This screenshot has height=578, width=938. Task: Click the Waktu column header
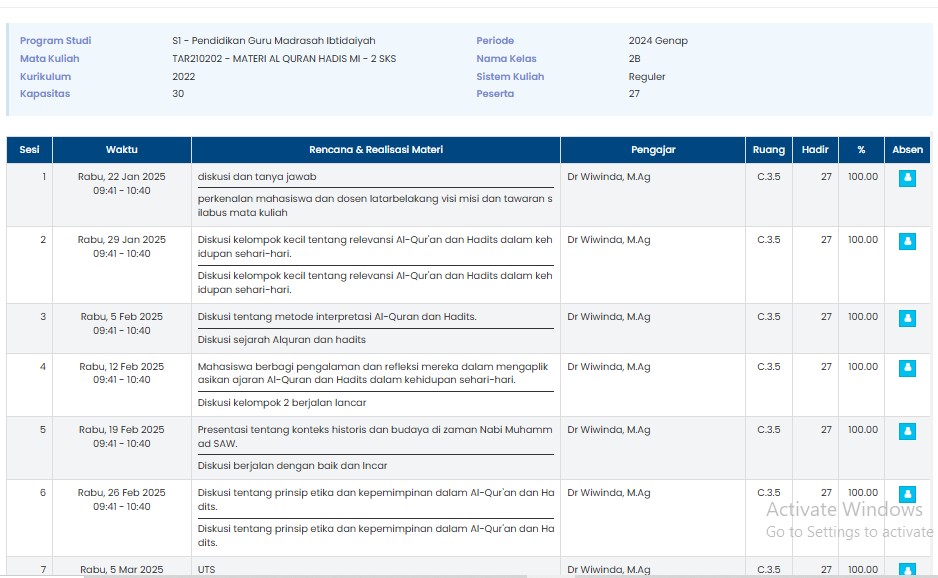coord(122,150)
